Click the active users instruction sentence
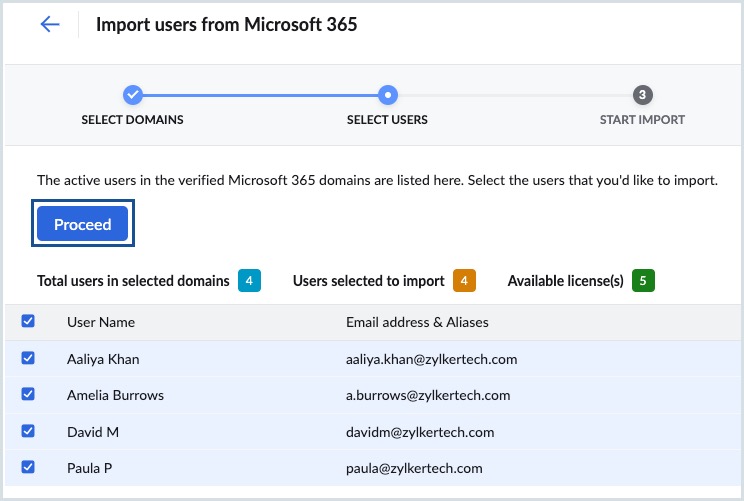The width and height of the screenshot is (744, 501). coord(377,180)
